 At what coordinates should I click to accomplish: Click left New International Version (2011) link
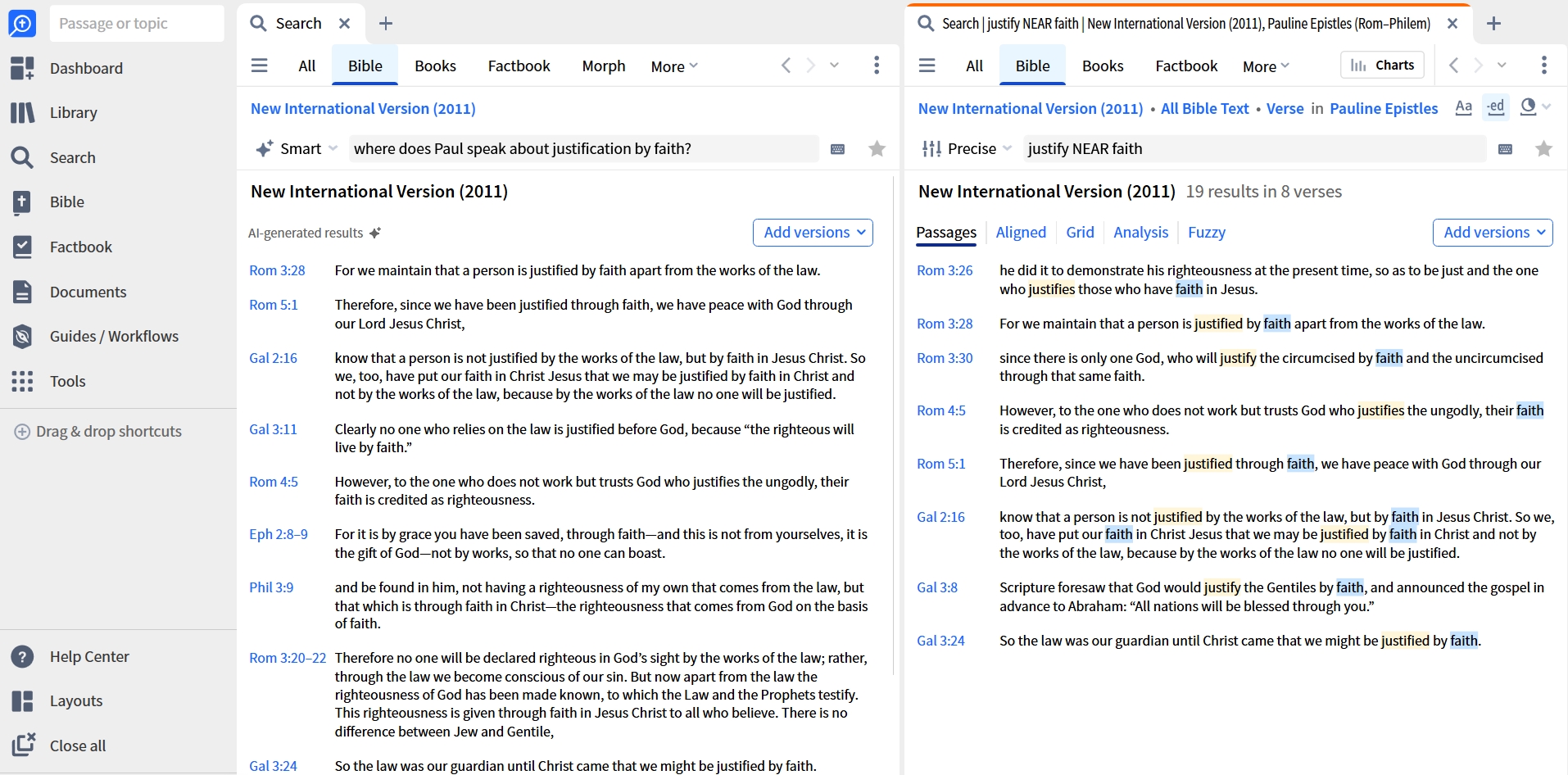click(x=363, y=109)
